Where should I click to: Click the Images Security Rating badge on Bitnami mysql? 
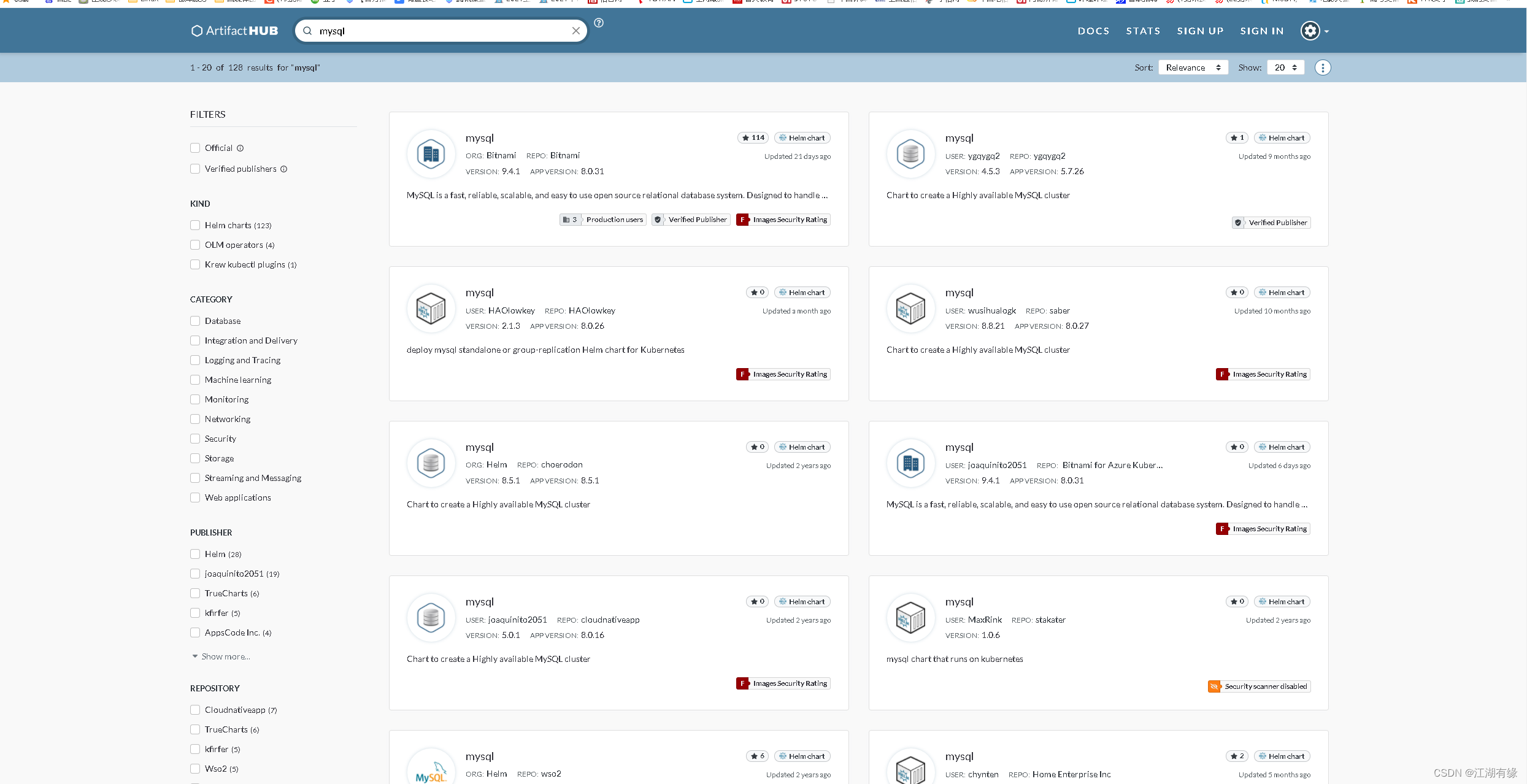[x=783, y=220]
